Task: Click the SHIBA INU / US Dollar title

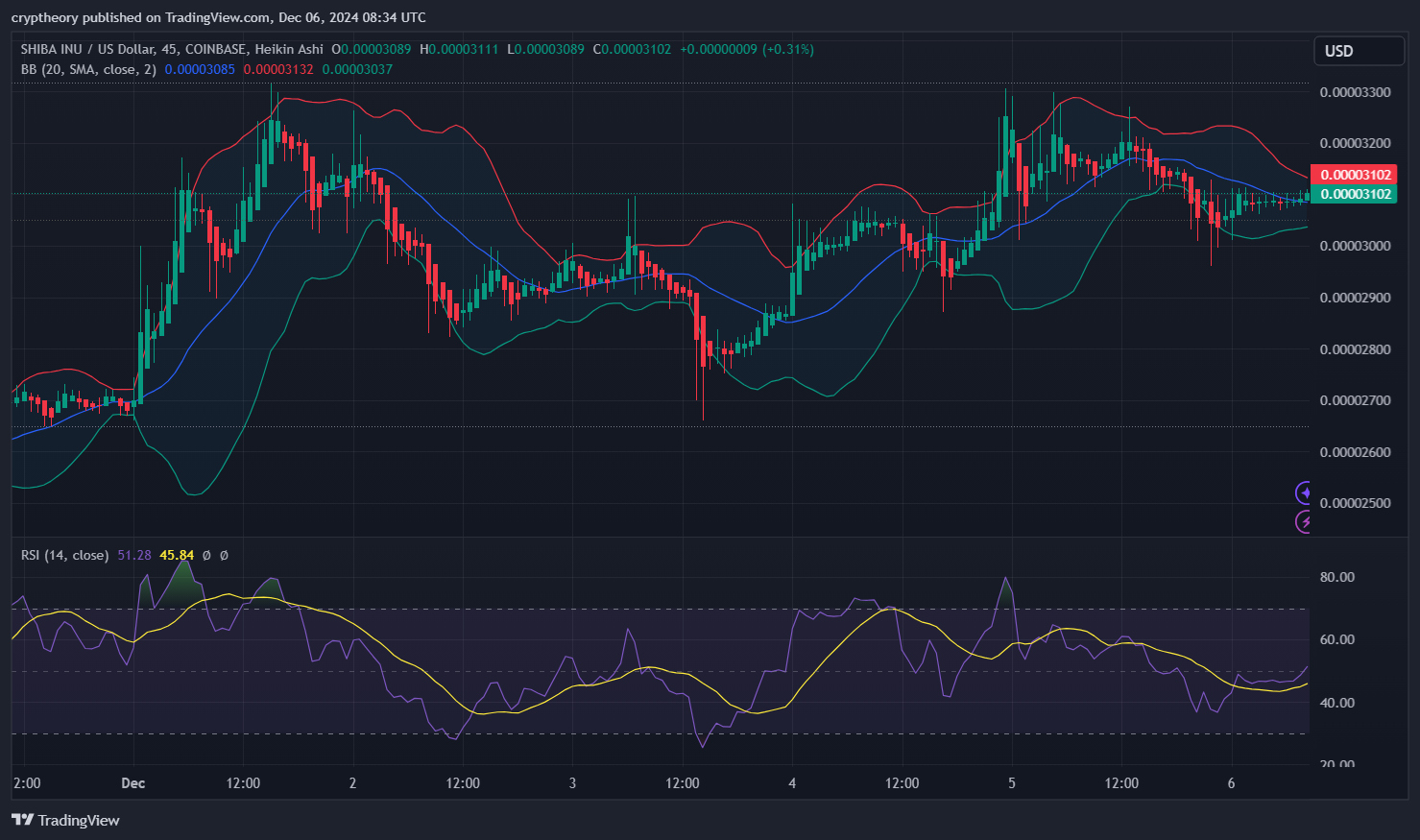Action: click(87, 49)
